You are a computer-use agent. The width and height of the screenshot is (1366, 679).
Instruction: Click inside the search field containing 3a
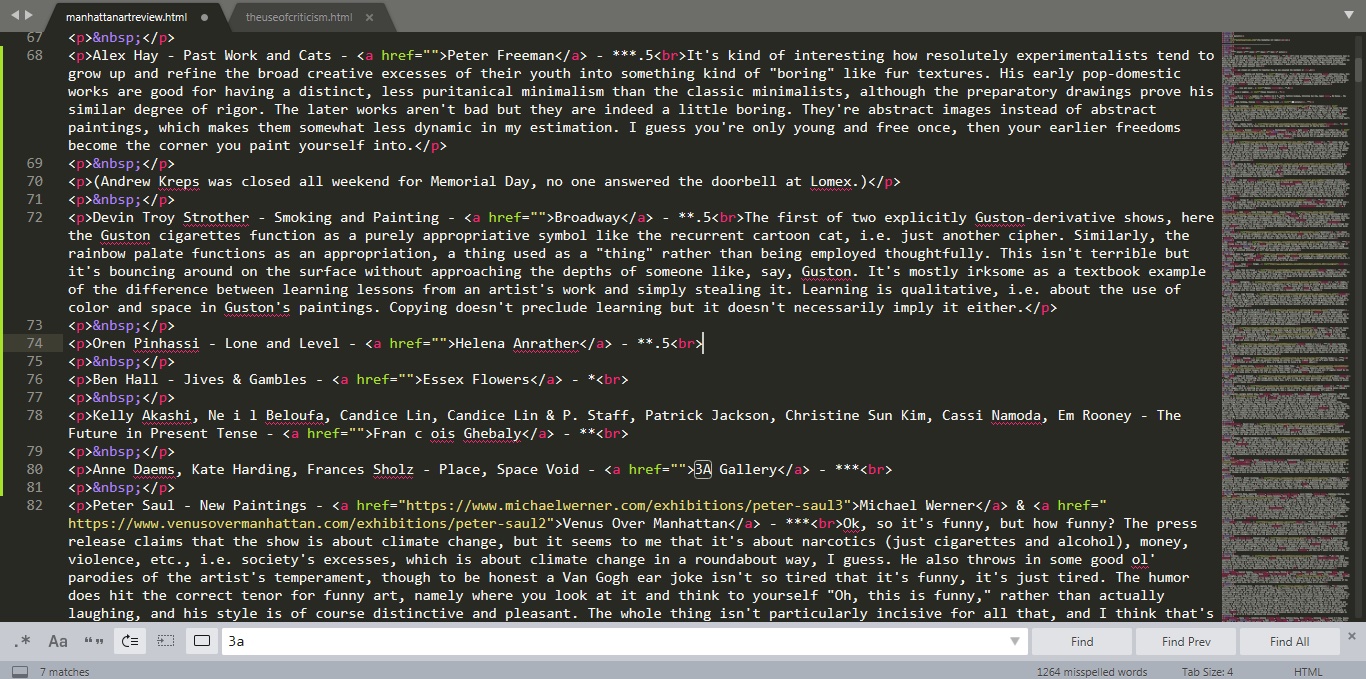[500, 640]
